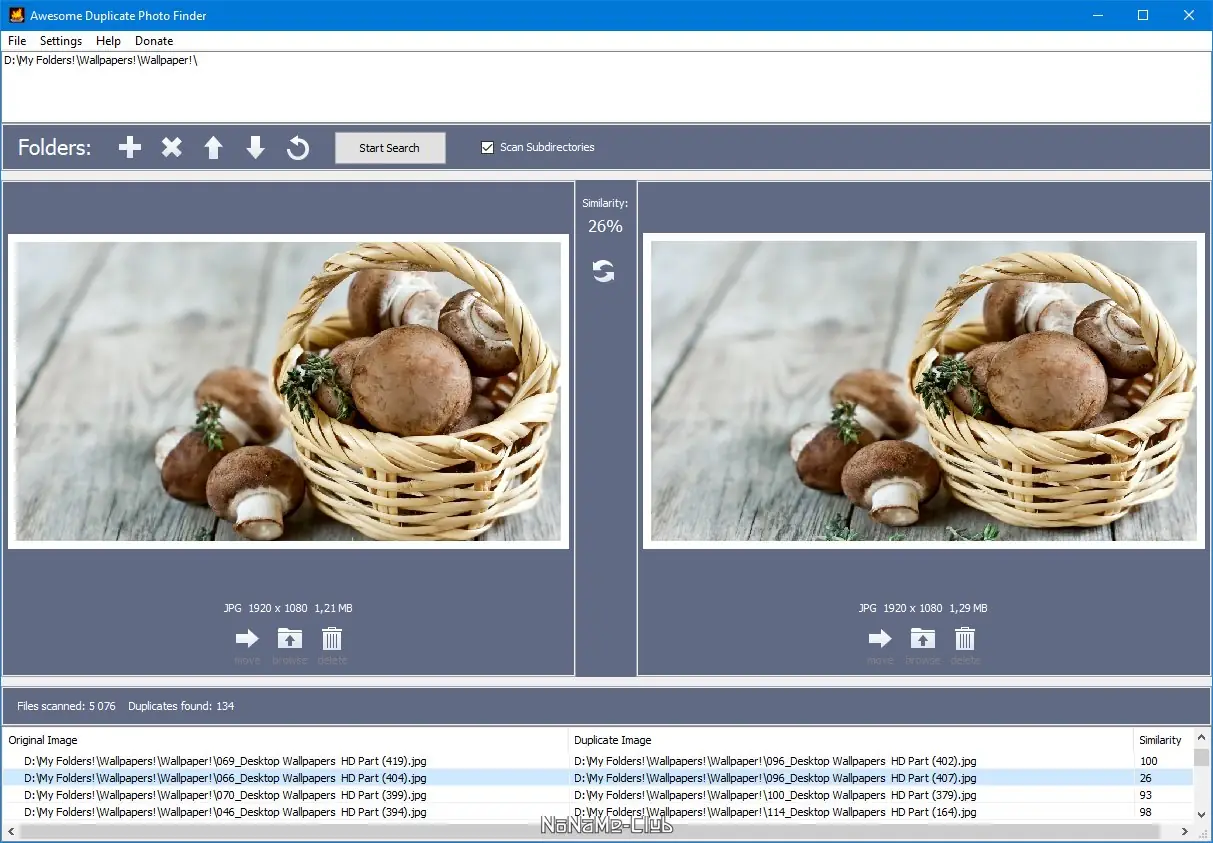The image size is (1213, 843).
Task: Move the right image using arrow icon
Action: (880, 639)
